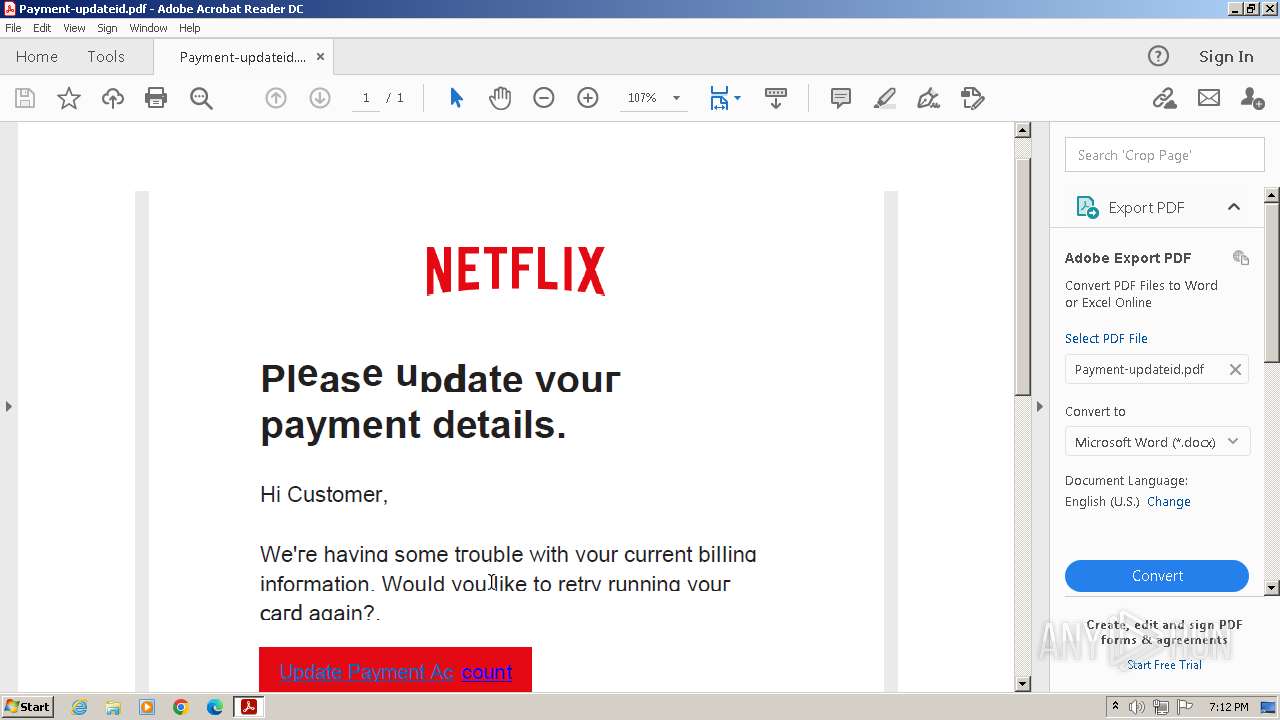Go to next page arrow
Screen dimensions: 1280x720
[x=320, y=98]
